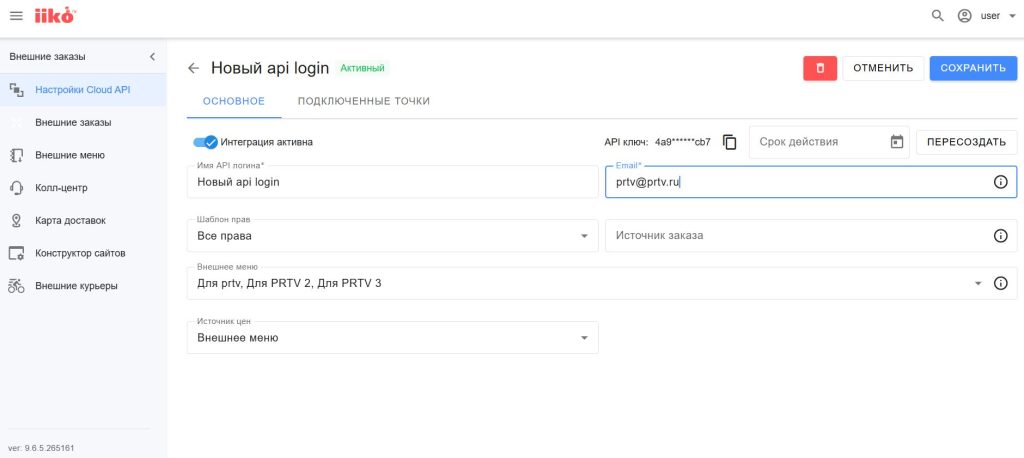Copy the API key to clipboard
1024x458 pixels.
coord(730,142)
